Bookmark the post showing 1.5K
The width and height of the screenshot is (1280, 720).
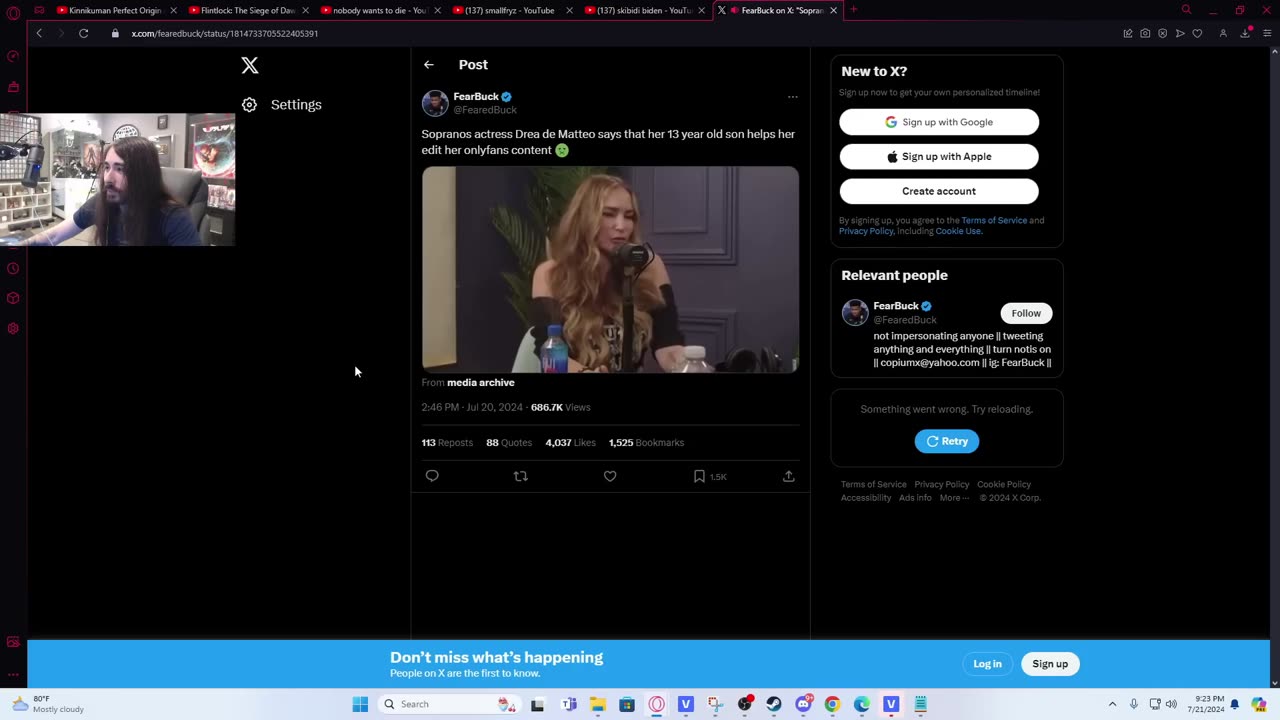710,476
